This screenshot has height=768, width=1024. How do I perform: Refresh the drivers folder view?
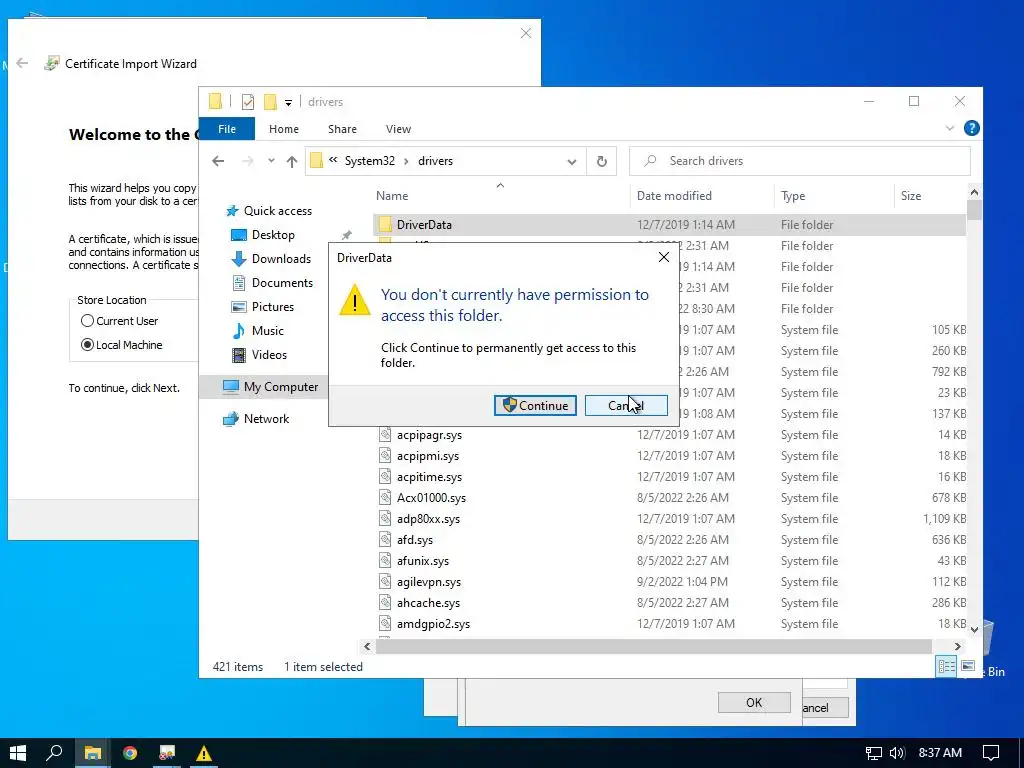coord(601,161)
